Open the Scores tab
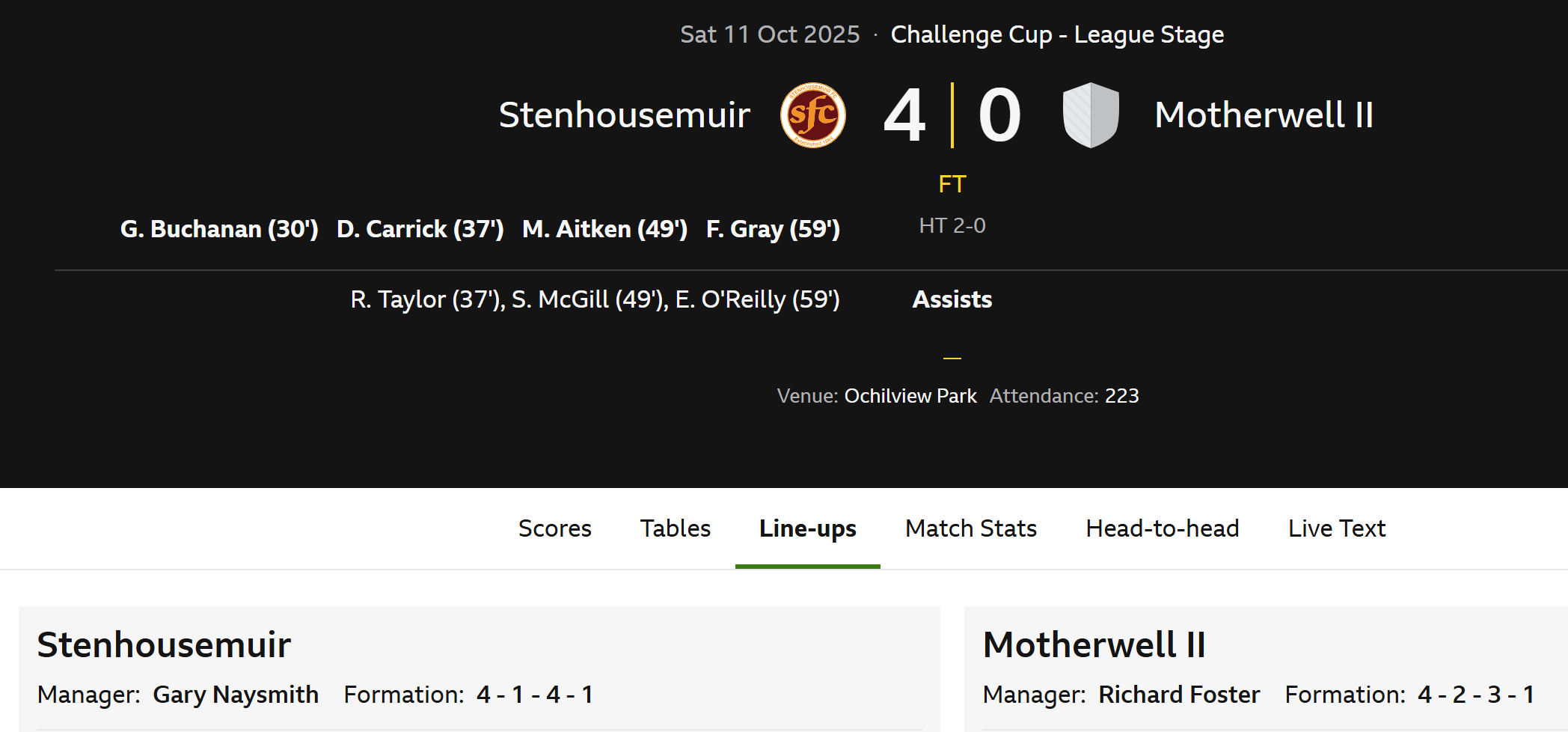Screen dimensions: 1568x732 pyautogui.click(x=554, y=528)
